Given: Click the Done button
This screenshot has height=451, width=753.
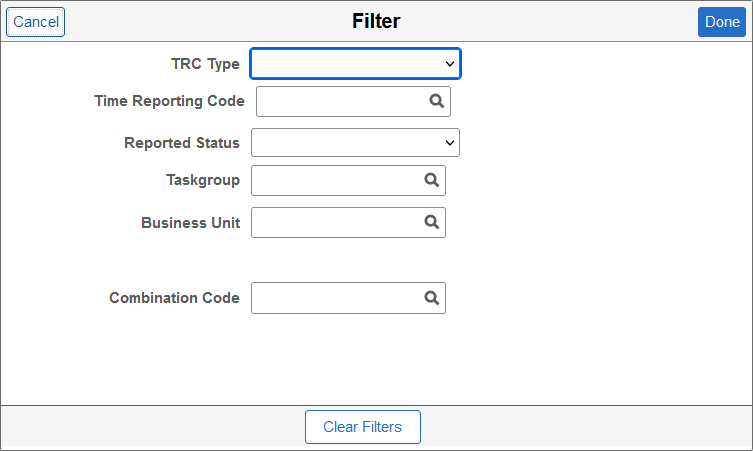Looking at the screenshot, I should 722,22.
